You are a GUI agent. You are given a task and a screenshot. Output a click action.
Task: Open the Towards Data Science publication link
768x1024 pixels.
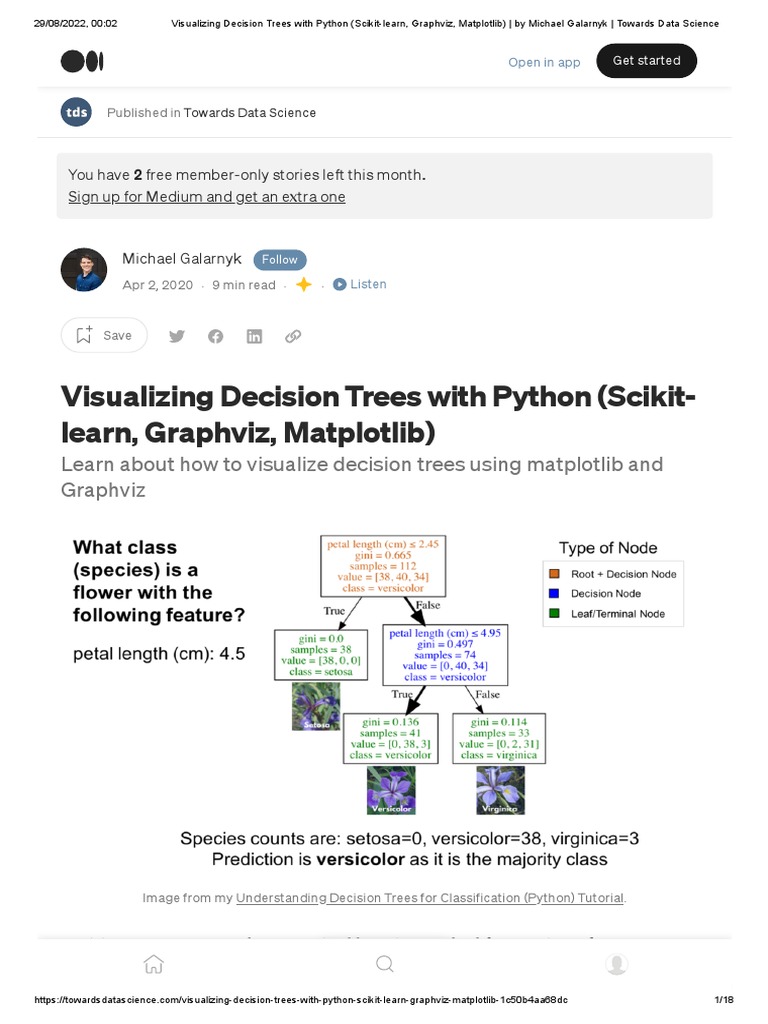(249, 113)
